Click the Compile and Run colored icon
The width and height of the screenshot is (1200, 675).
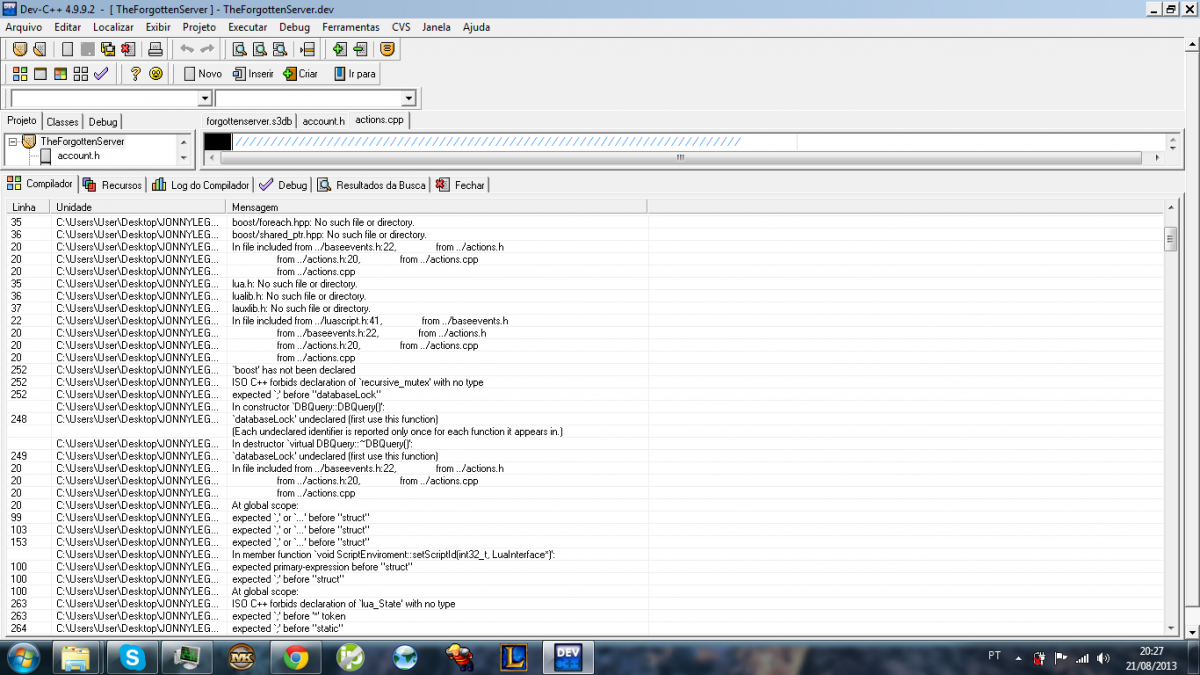coord(60,74)
